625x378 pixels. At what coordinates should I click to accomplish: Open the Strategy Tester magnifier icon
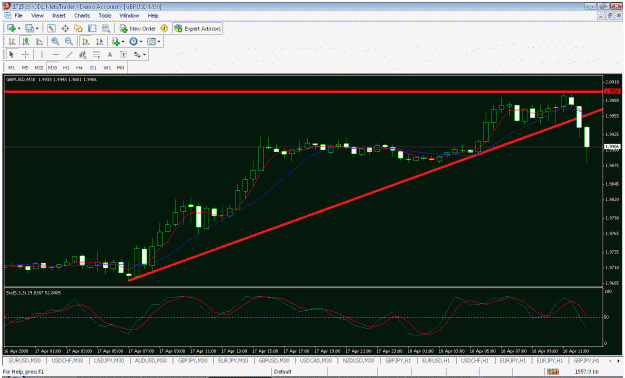point(106,28)
